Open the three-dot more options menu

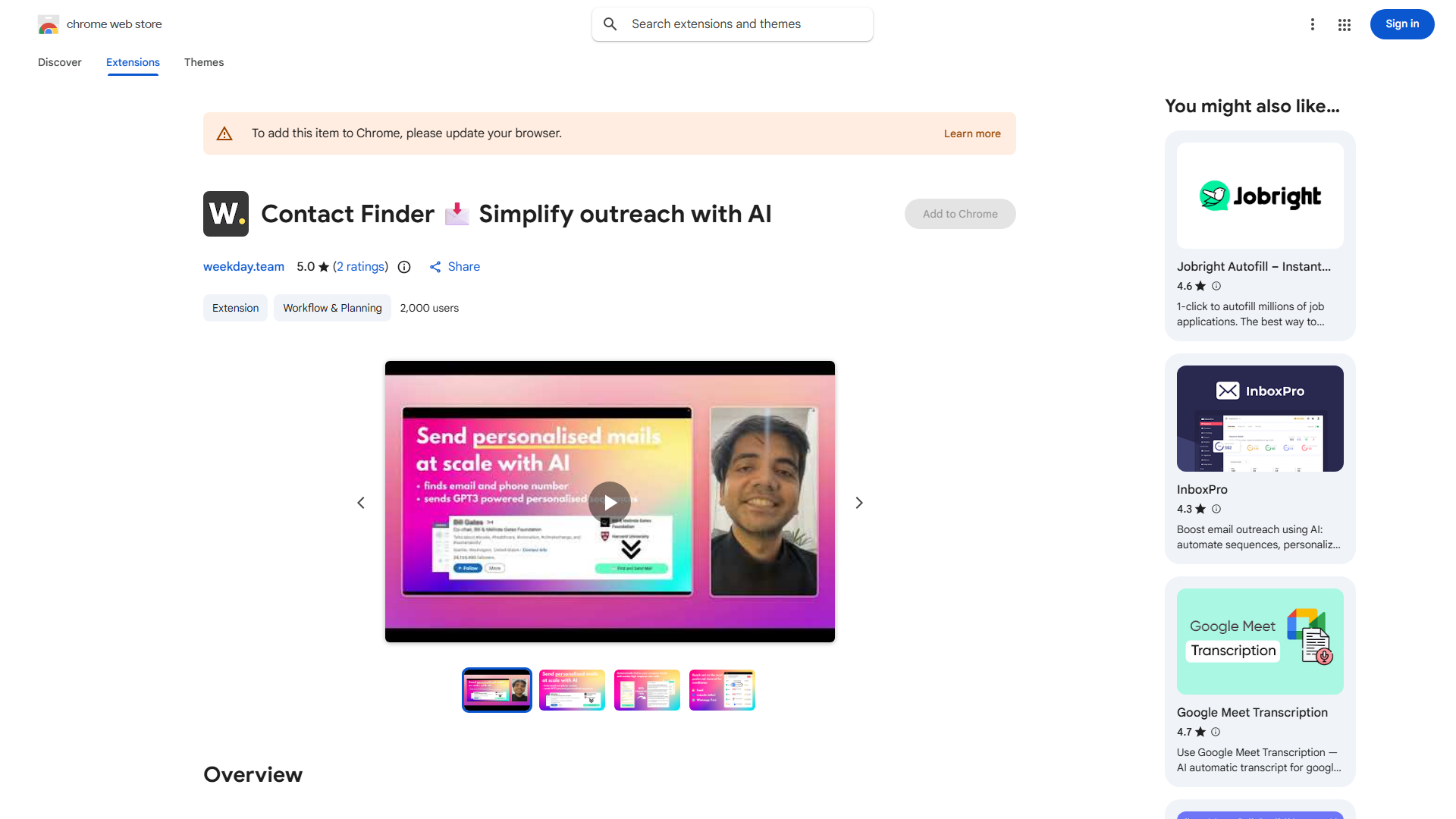point(1313,24)
